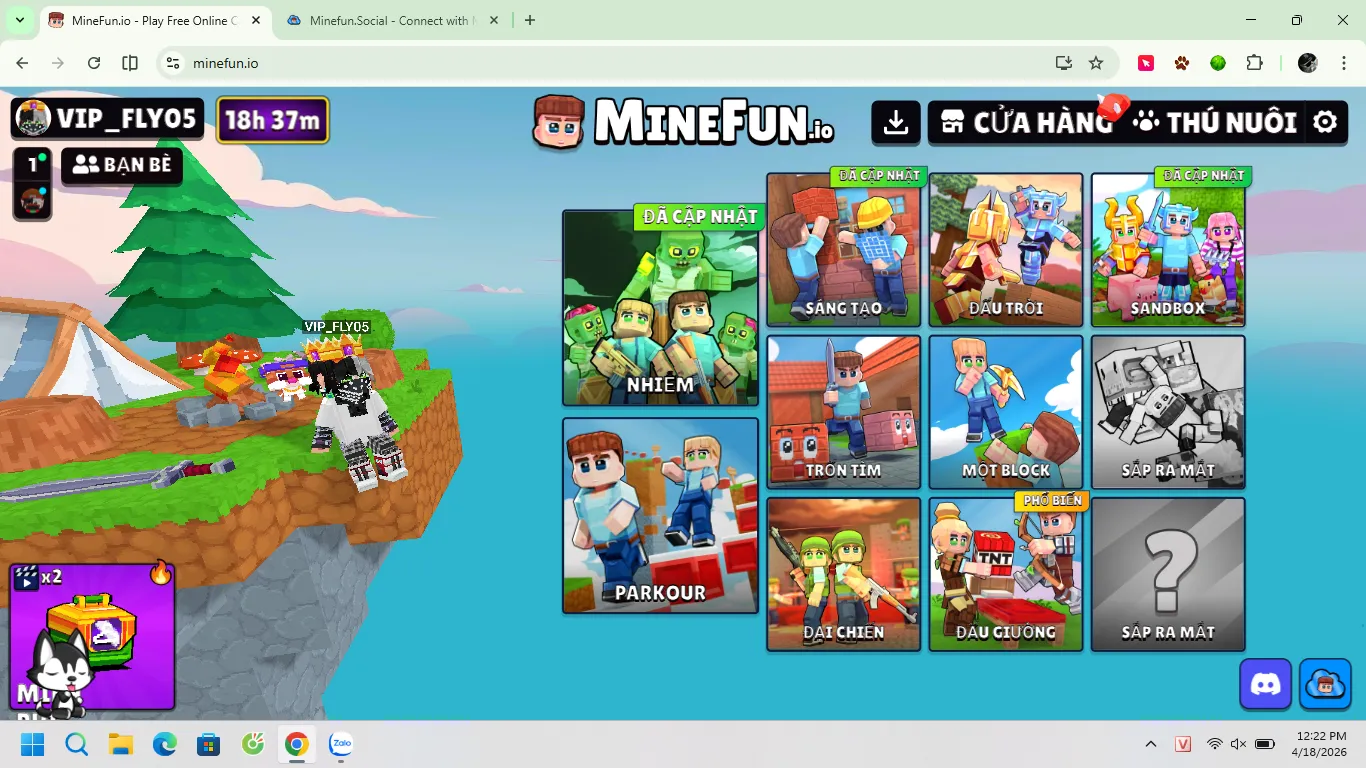The width and height of the screenshot is (1366, 768).
Task: Select the zombie mission game mode tile
Action: (661, 308)
